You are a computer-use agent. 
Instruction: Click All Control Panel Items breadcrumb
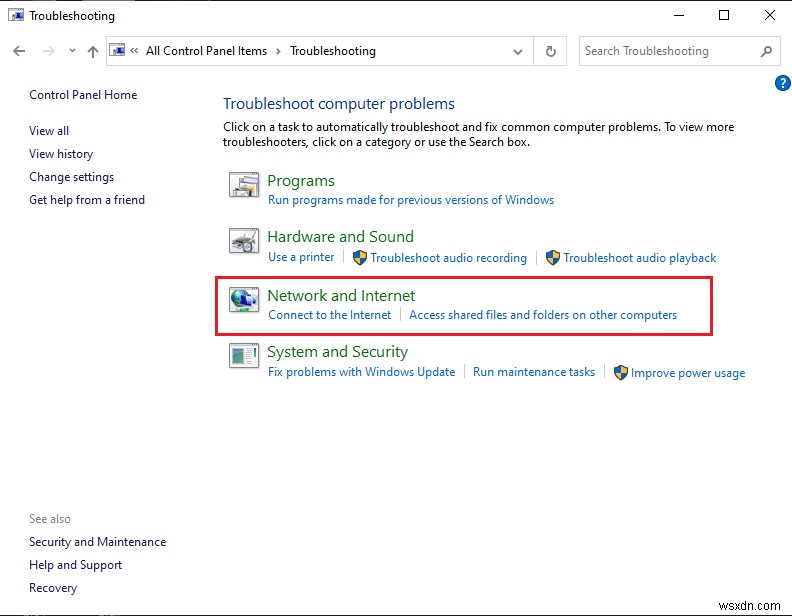(x=207, y=51)
